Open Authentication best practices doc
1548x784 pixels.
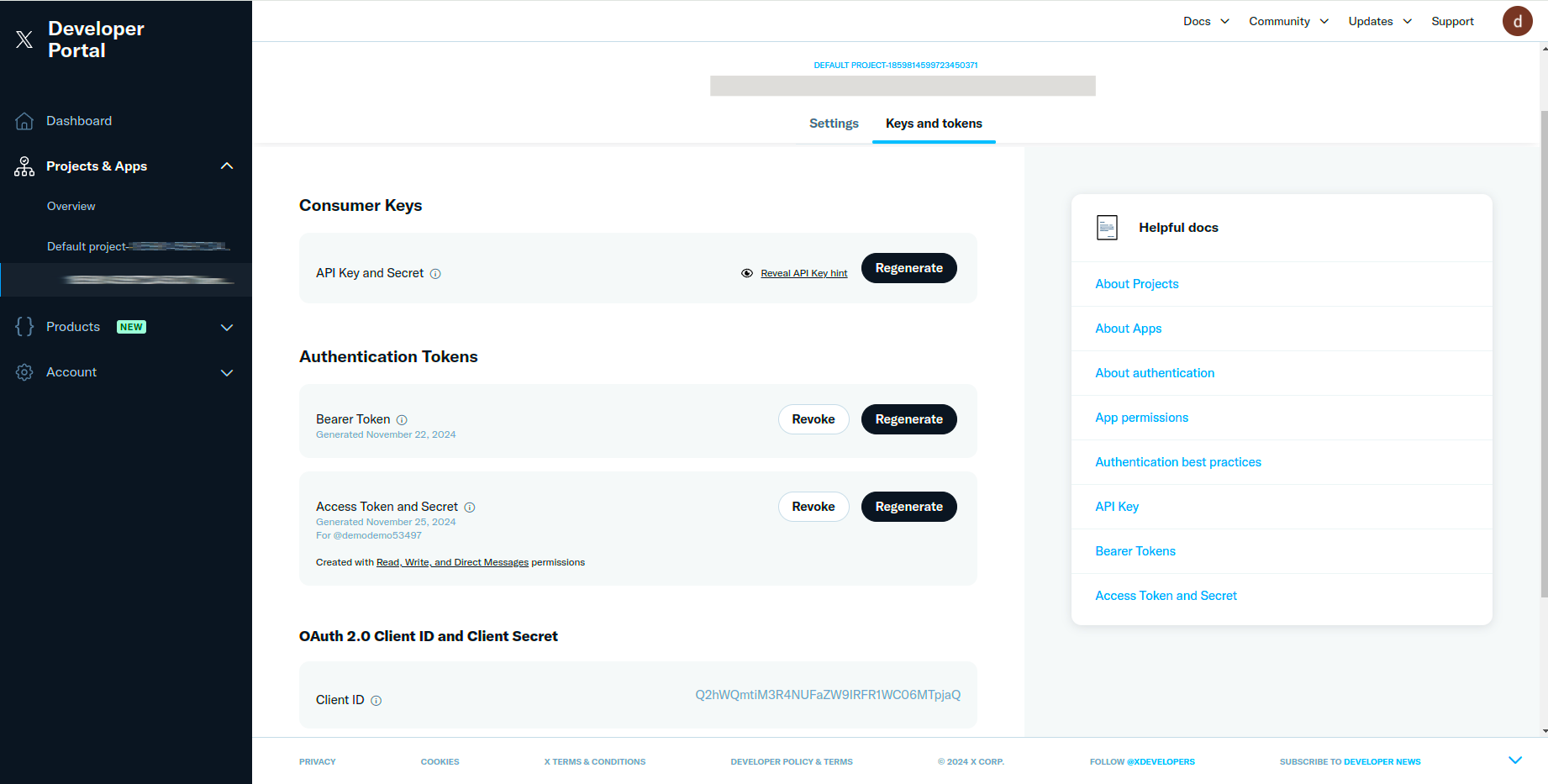[x=1178, y=462]
